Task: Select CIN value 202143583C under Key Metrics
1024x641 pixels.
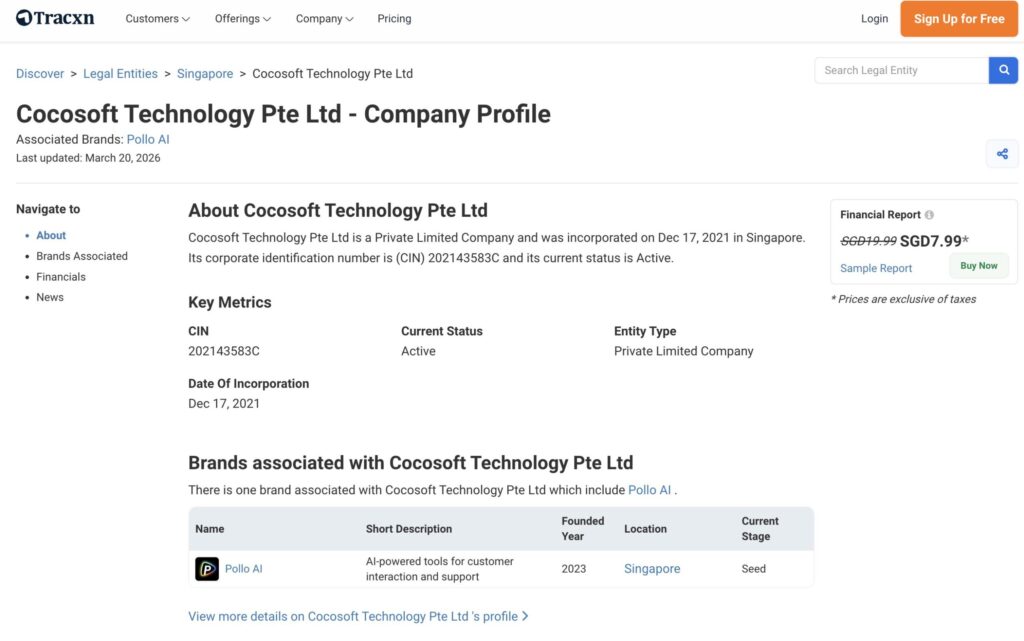Action: pos(224,351)
